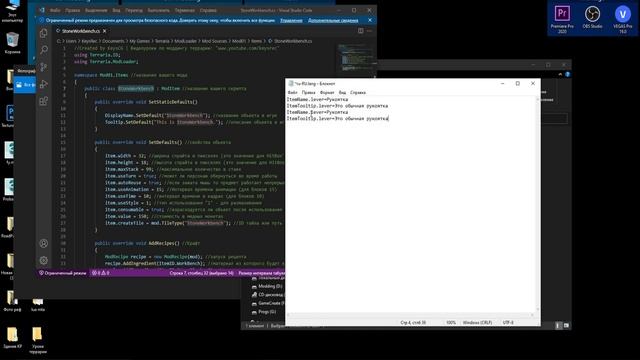
Task: Launch Premiere Pro 2020 desktop shortcut
Action: 562,18
